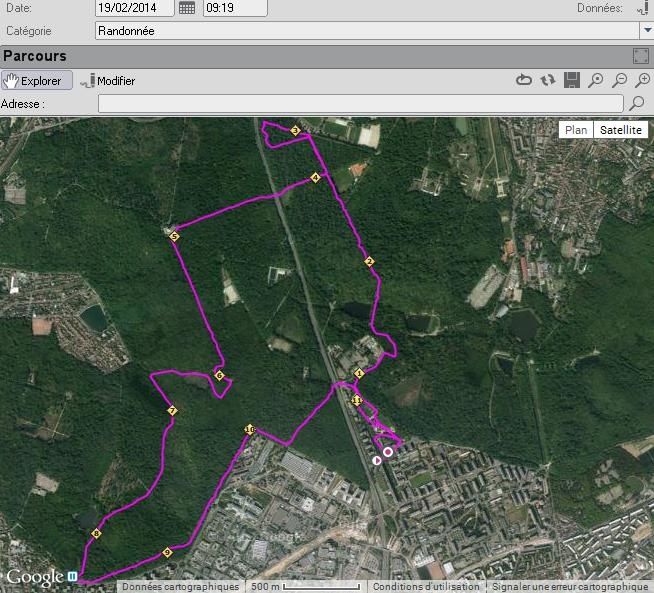Image resolution: width=654 pixels, height=593 pixels.
Task: Click Signaler une erreur cartographique
Action: (x=569, y=587)
